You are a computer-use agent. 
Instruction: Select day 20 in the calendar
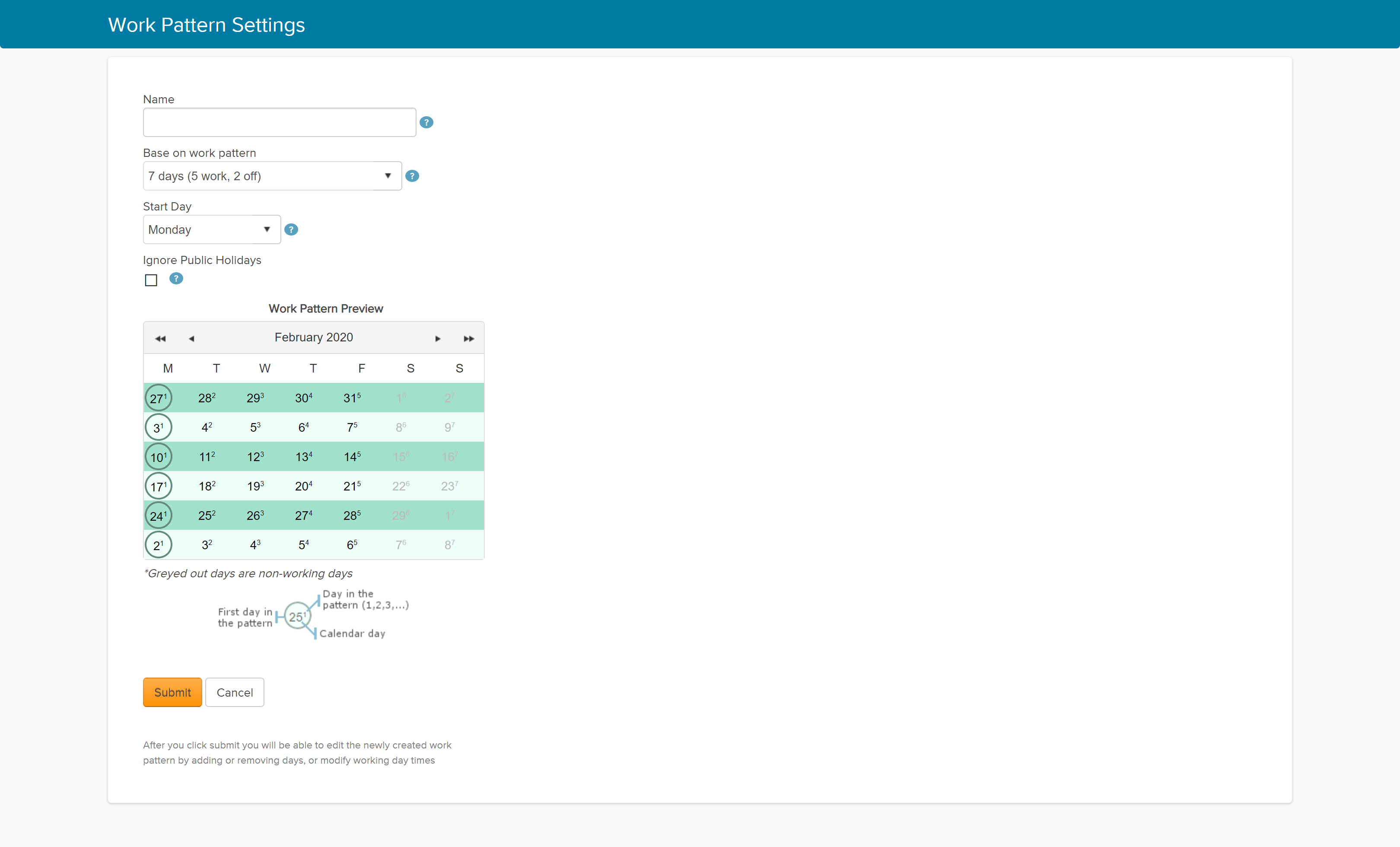click(x=303, y=486)
